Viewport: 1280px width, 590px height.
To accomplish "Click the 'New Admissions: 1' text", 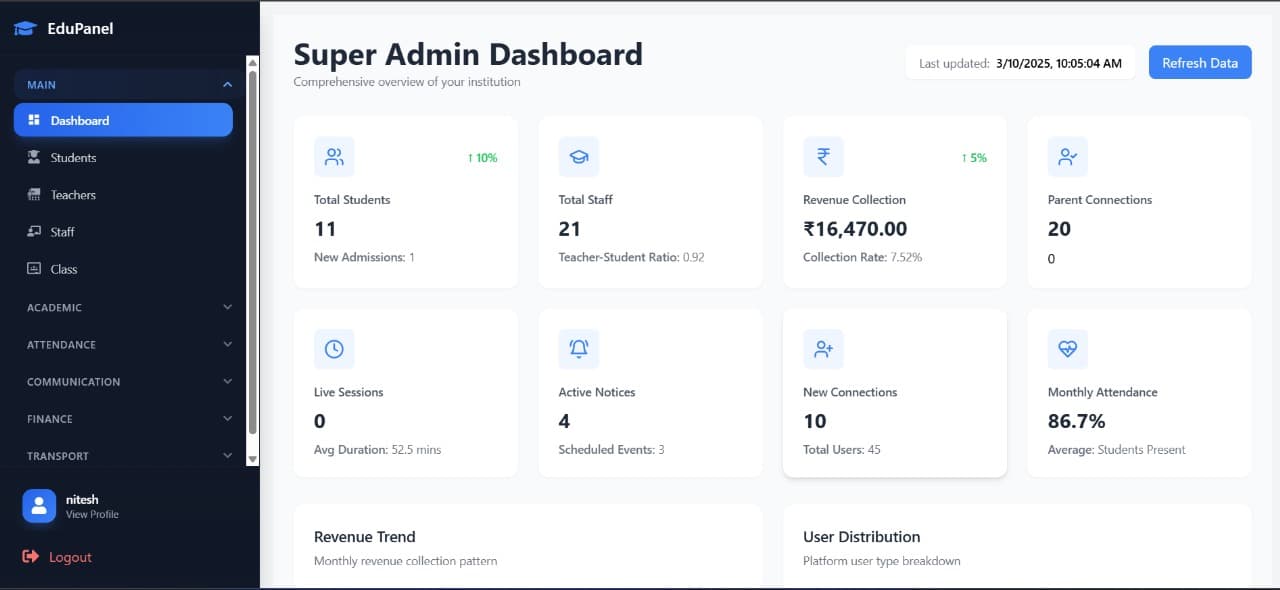I will tap(364, 257).
